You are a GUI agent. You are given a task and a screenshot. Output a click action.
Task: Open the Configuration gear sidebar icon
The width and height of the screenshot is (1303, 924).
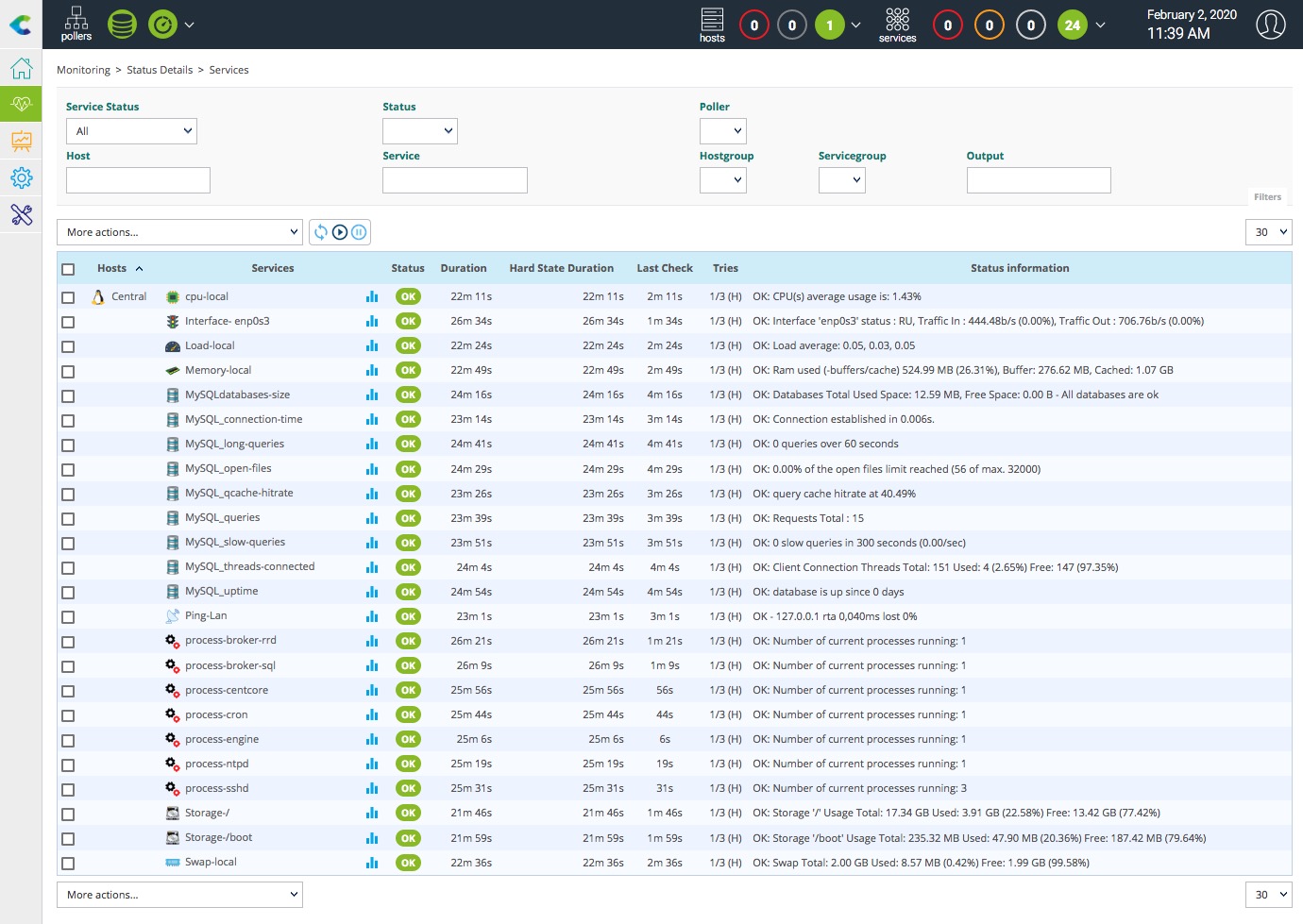[21, 177]
